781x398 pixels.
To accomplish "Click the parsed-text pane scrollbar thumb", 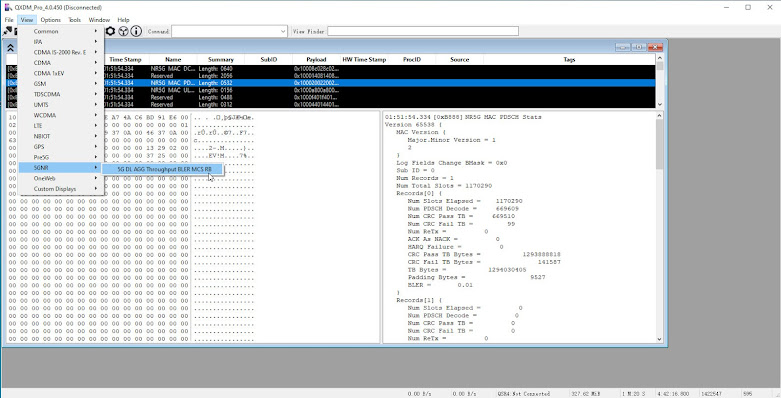I will 659,145.
